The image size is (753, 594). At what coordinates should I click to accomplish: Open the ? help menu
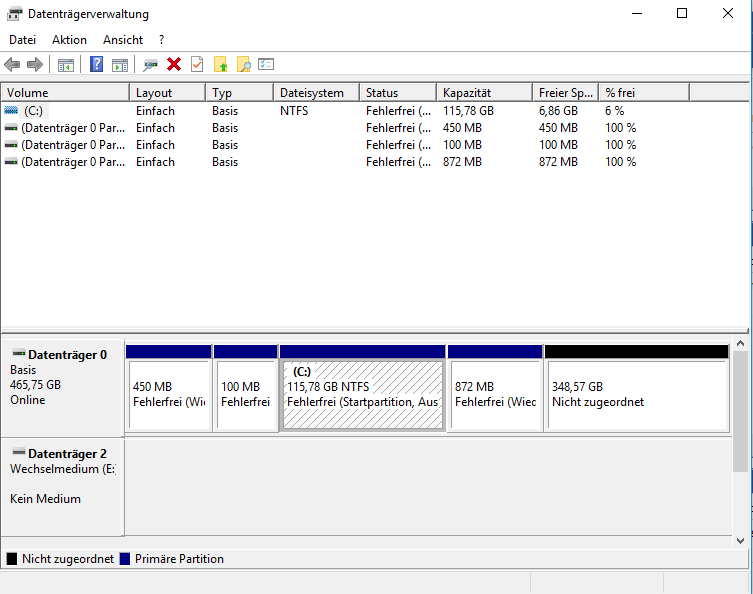161,40
